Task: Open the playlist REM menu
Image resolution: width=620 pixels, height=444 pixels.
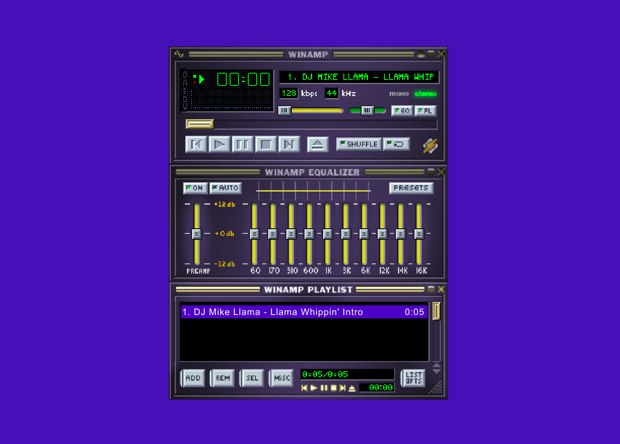Action: [223, 378]
